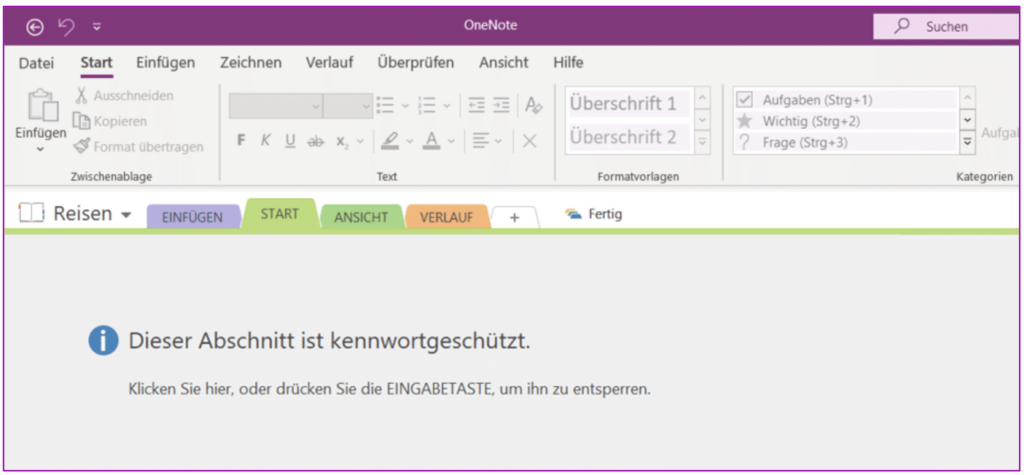Open the Reisen notebook dropdown

click(126, 215)
